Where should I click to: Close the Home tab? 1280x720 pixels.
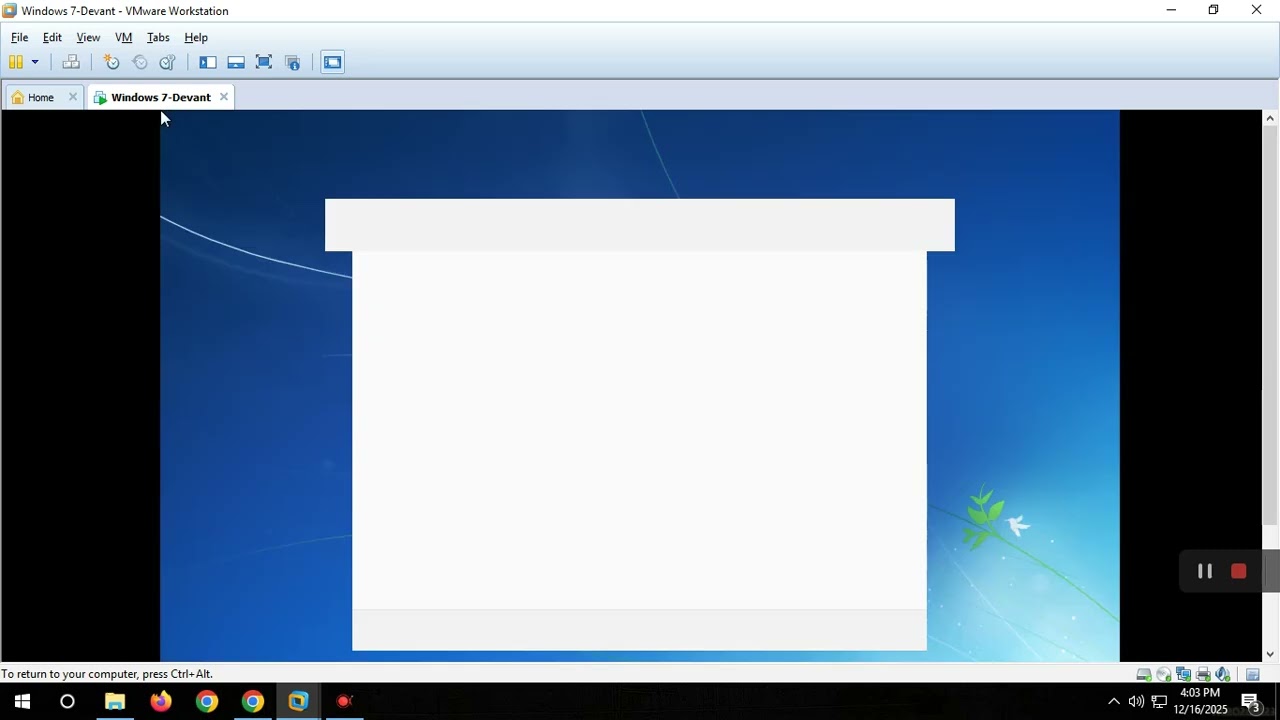tap(72, 97)
